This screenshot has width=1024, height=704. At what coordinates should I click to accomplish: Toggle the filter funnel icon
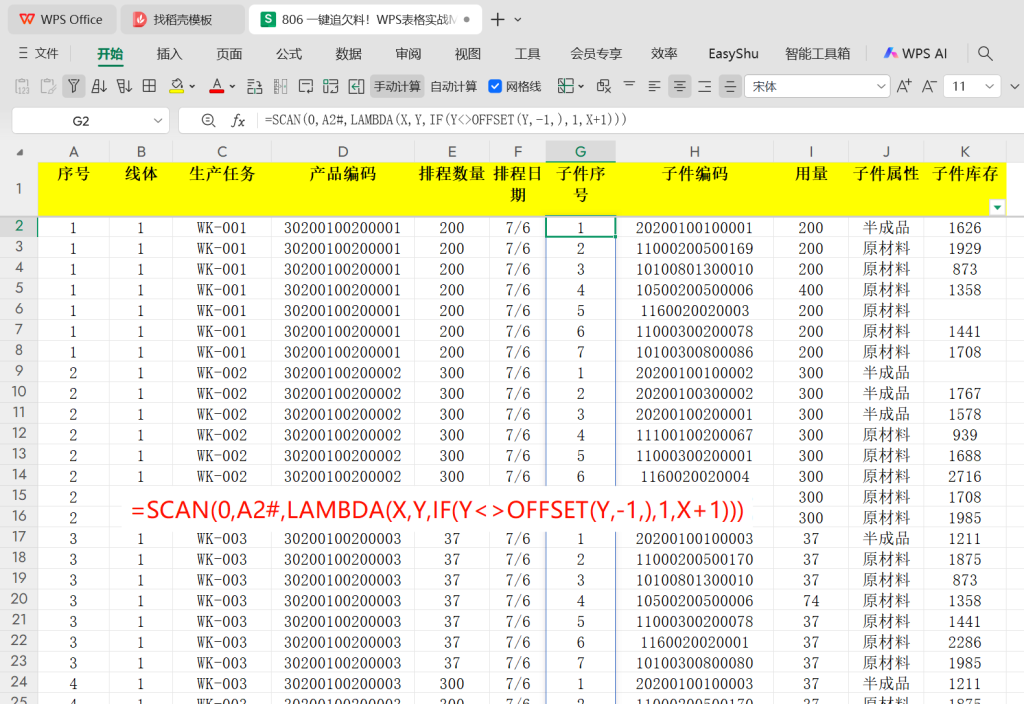(74, 86)
